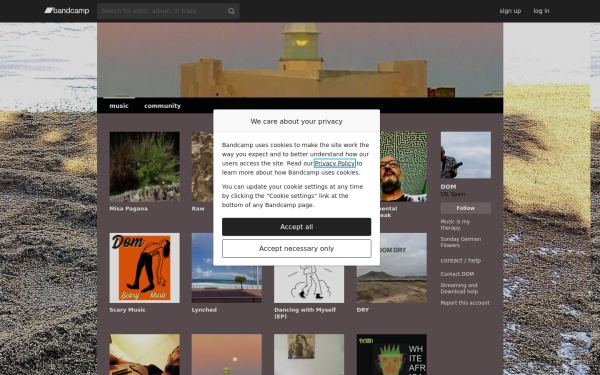Switch to the music tab
This screenshot has height=375, width=600.
(x=119, y=106)
